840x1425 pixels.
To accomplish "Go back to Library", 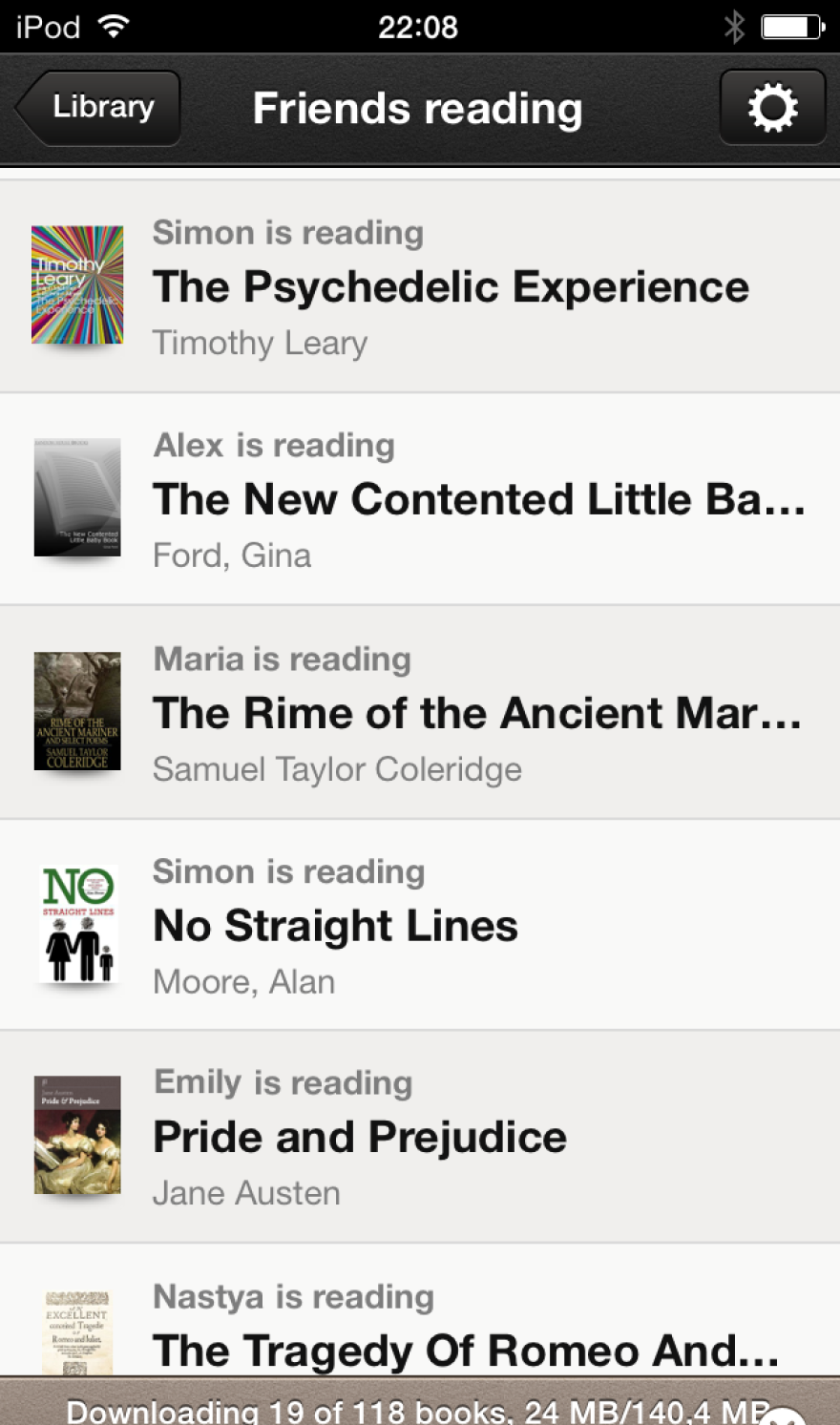I will point(99,108).
